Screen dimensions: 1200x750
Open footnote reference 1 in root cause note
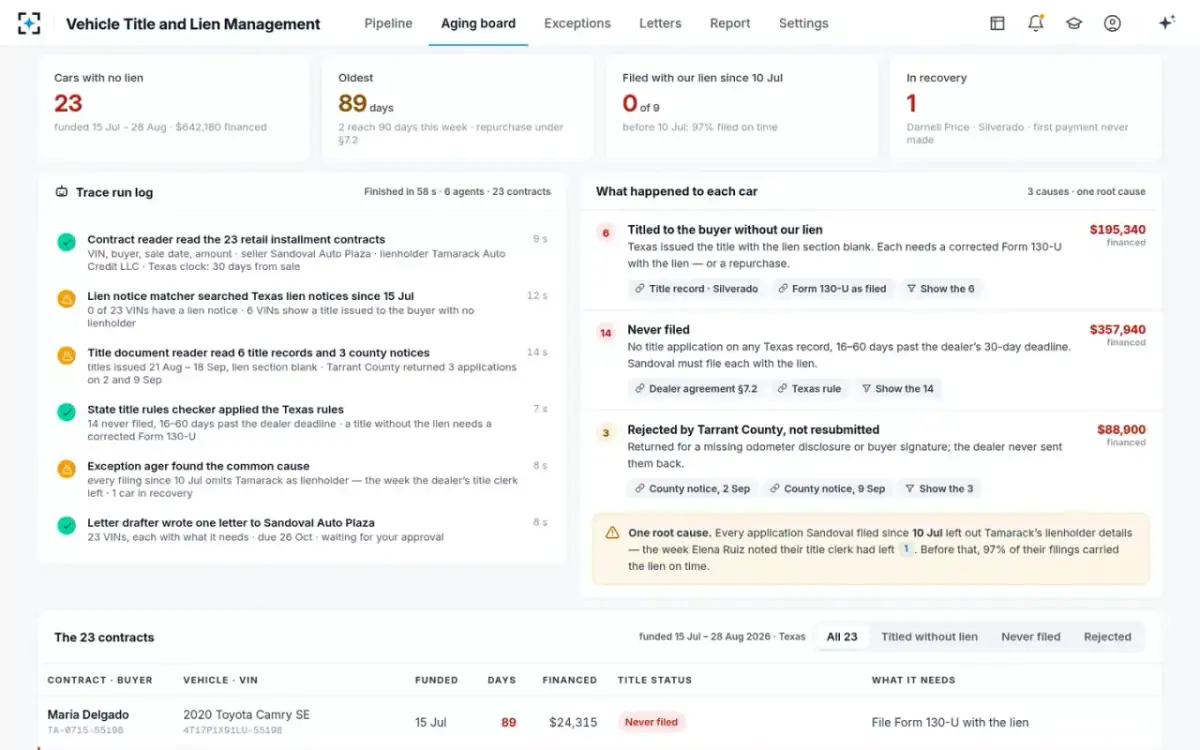tap(906, 549)
